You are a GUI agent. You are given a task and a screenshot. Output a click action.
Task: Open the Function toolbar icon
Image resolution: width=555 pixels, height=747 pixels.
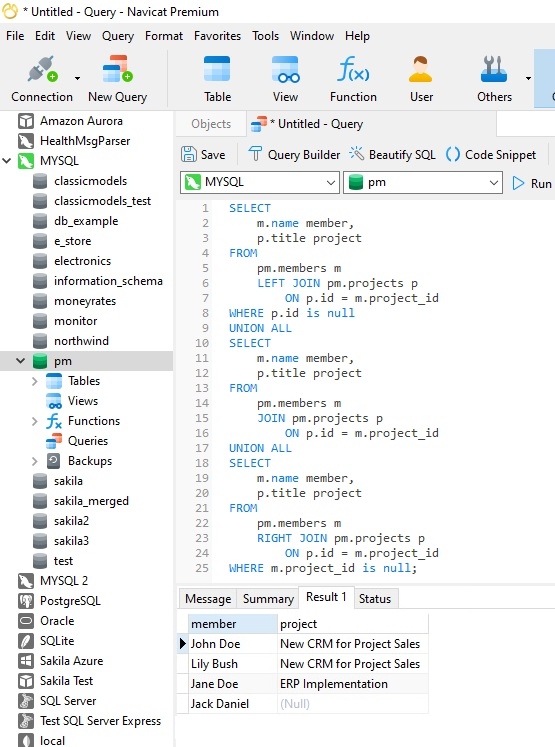353,70
